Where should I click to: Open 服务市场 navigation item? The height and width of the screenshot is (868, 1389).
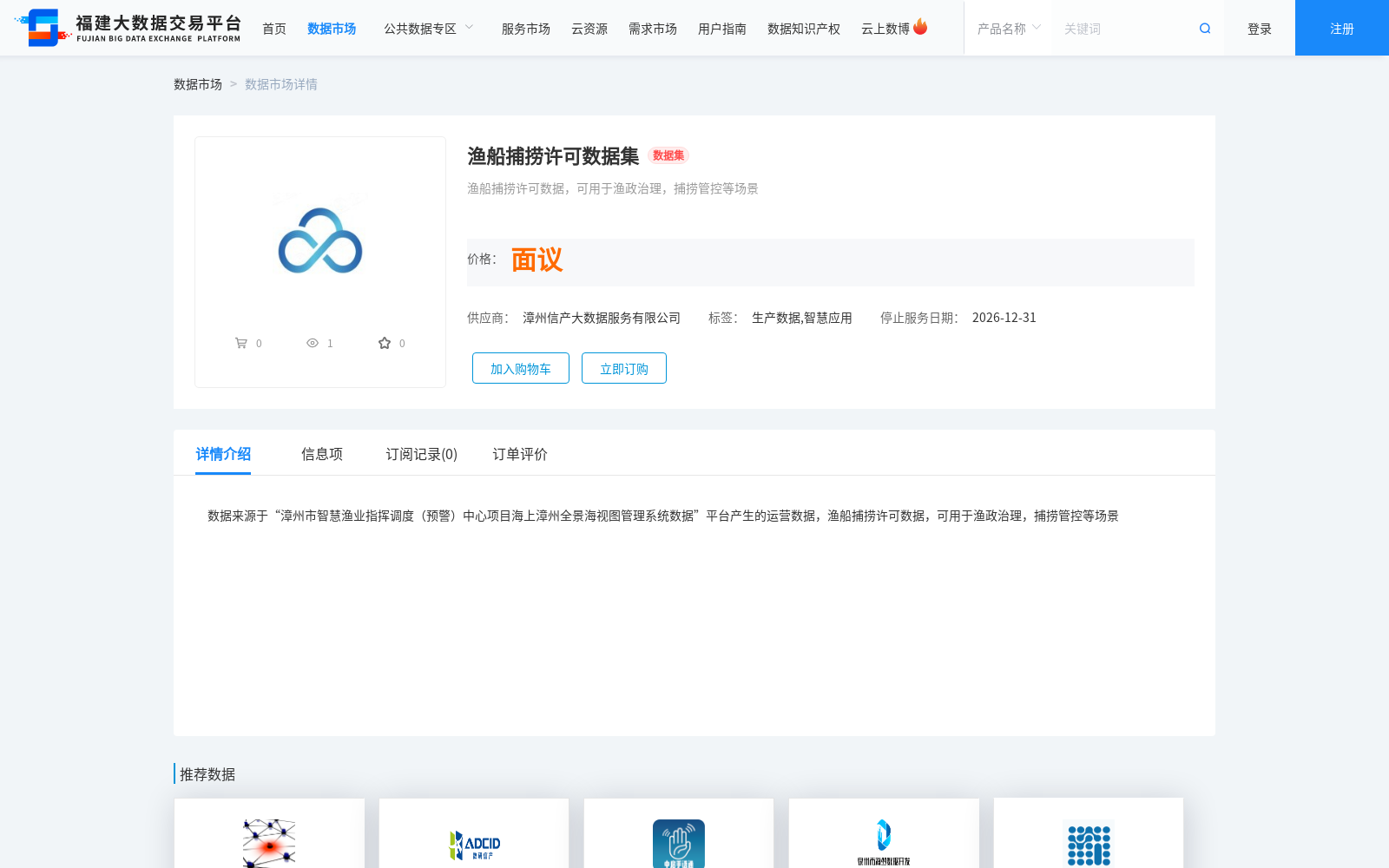click(x=526, y=29)
